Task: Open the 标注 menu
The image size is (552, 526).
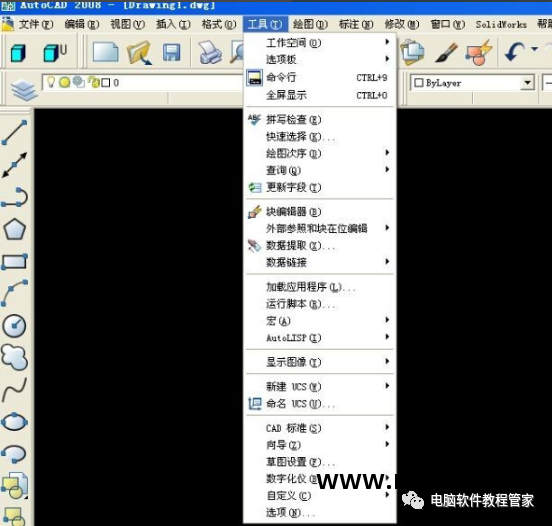Action: coord(356,24)
